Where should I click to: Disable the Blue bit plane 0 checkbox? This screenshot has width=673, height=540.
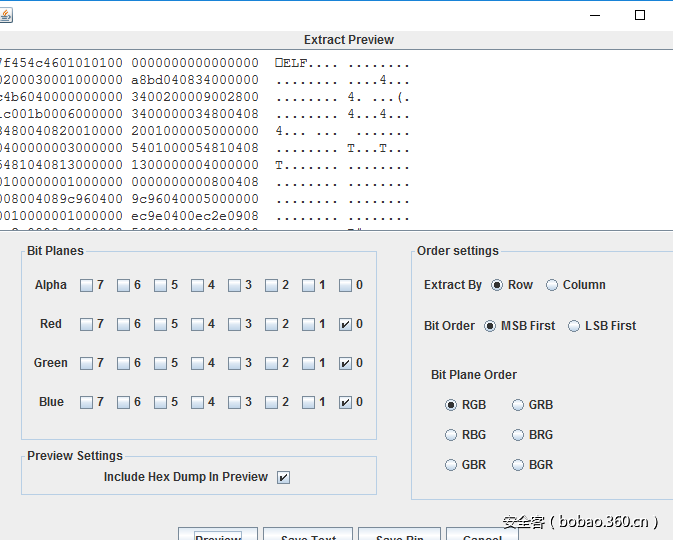(x=345, y=402)
